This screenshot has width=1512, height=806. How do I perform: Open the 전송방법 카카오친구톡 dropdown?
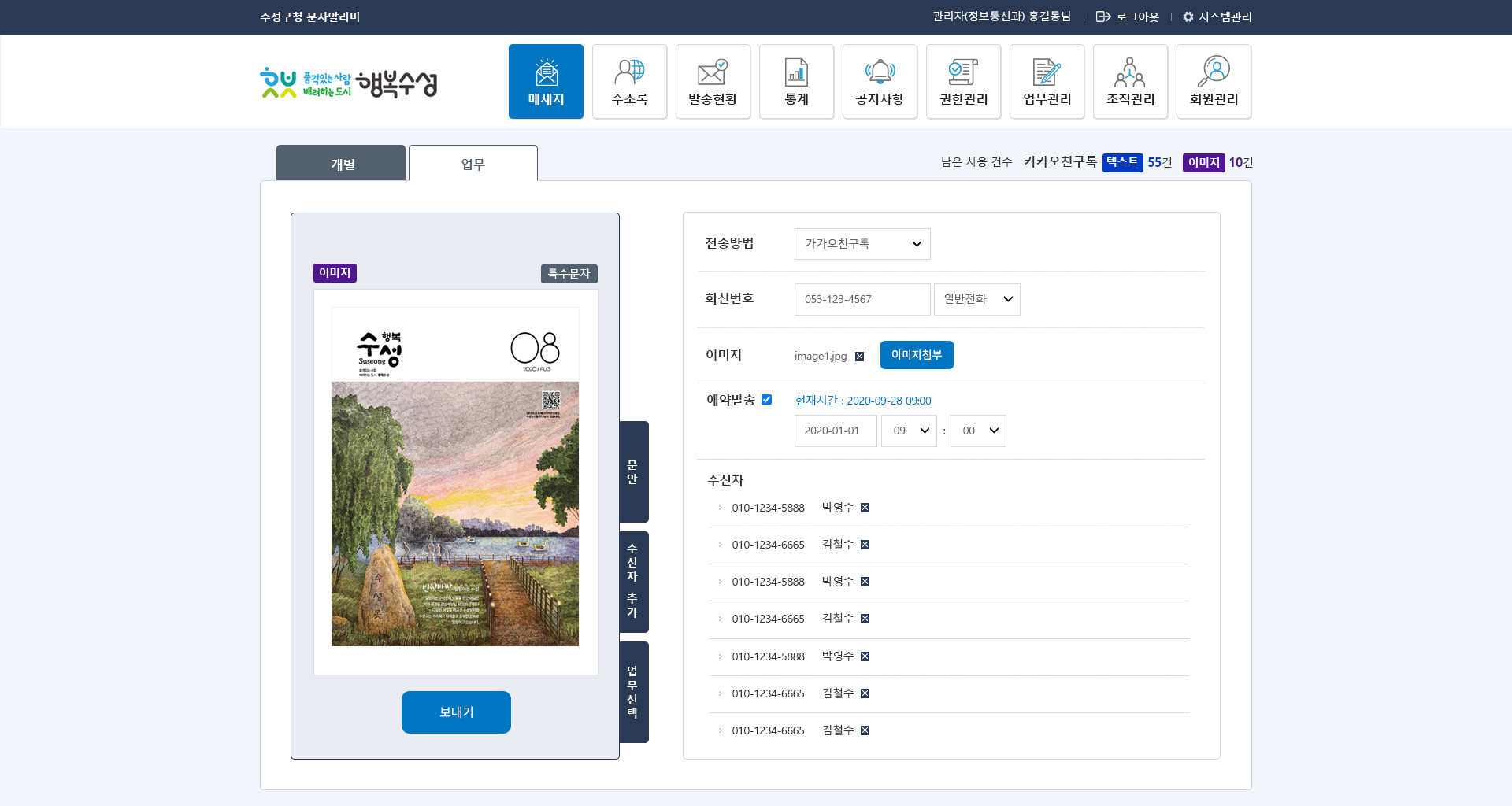pos(862,244)
